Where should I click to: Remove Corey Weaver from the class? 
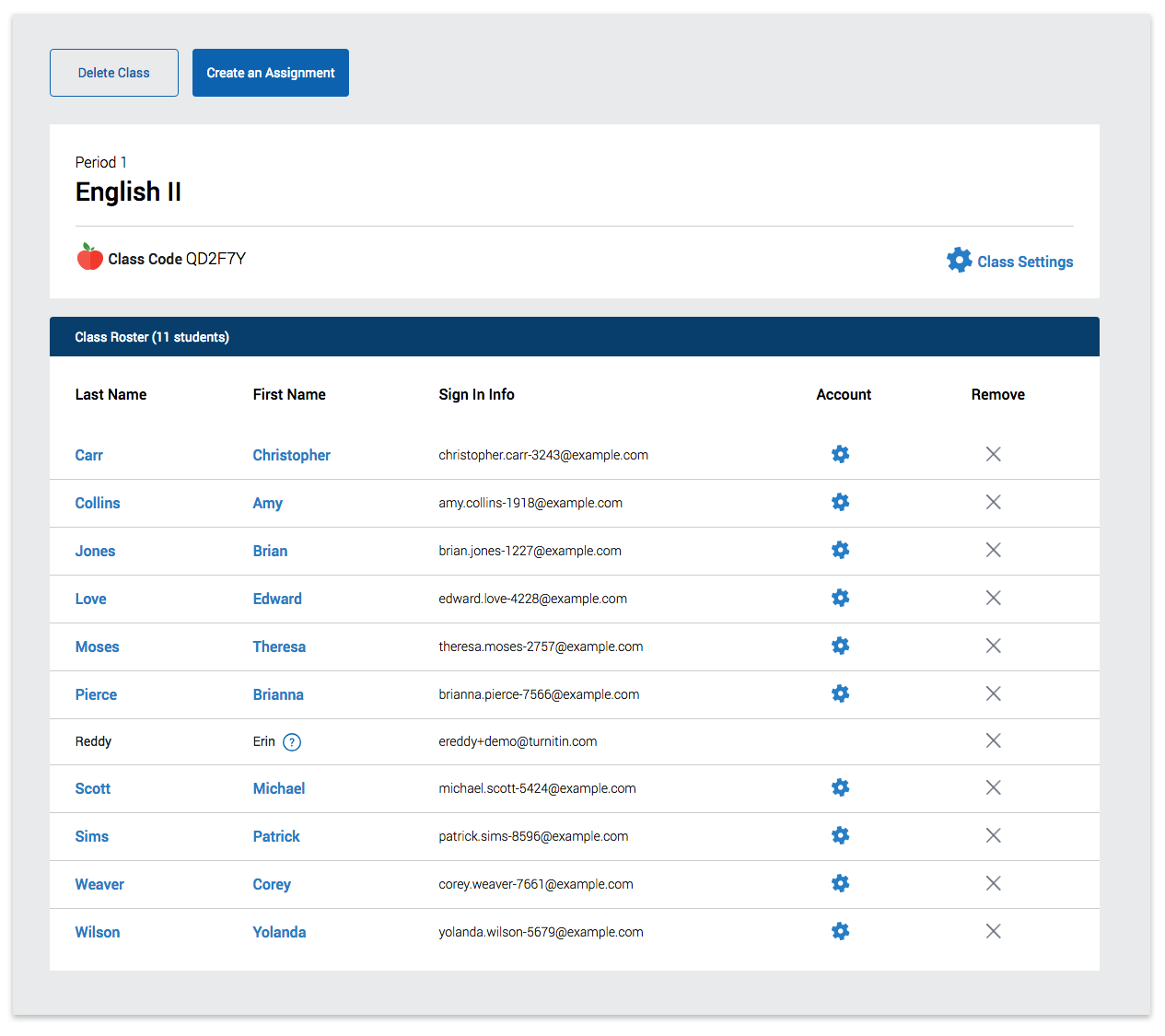[993, 883]
